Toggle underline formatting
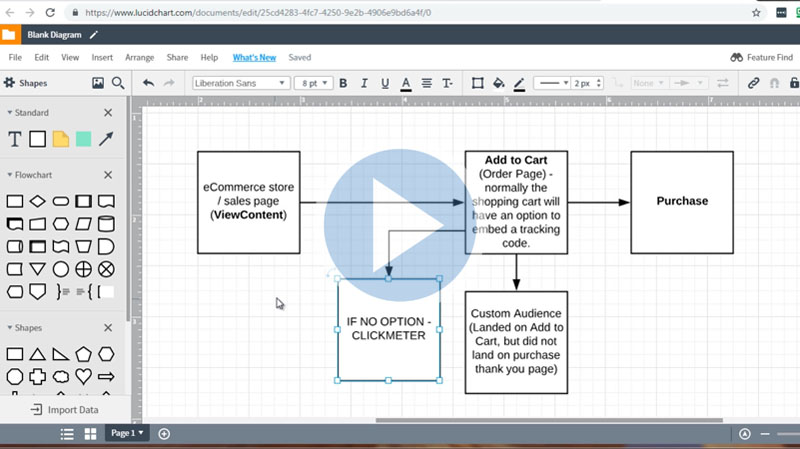The height and width of the screenshot is (449, 800). (384, 83)
